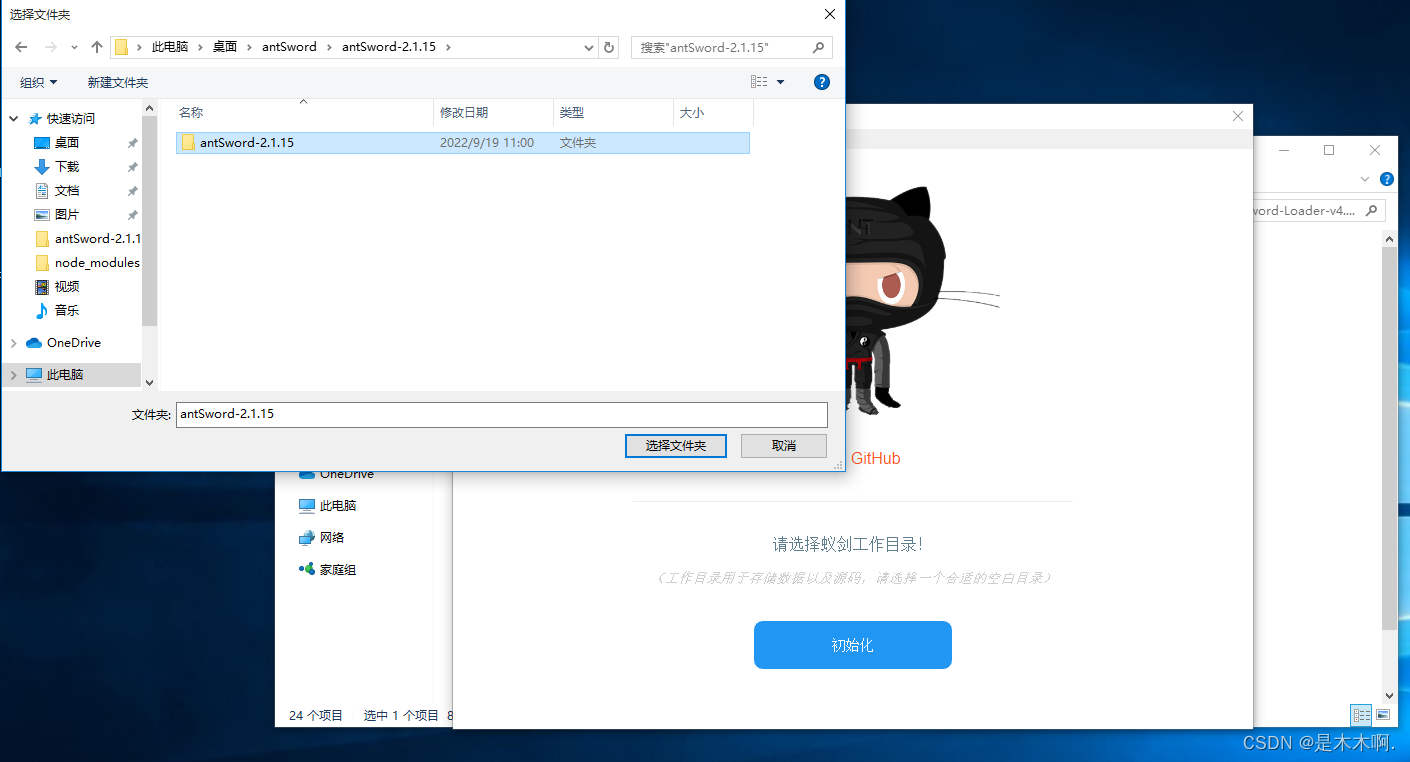This screenshot has height=762, width=1410.
Task: Click 桌面 in the address breadcrumb
Action: [225, 47]
